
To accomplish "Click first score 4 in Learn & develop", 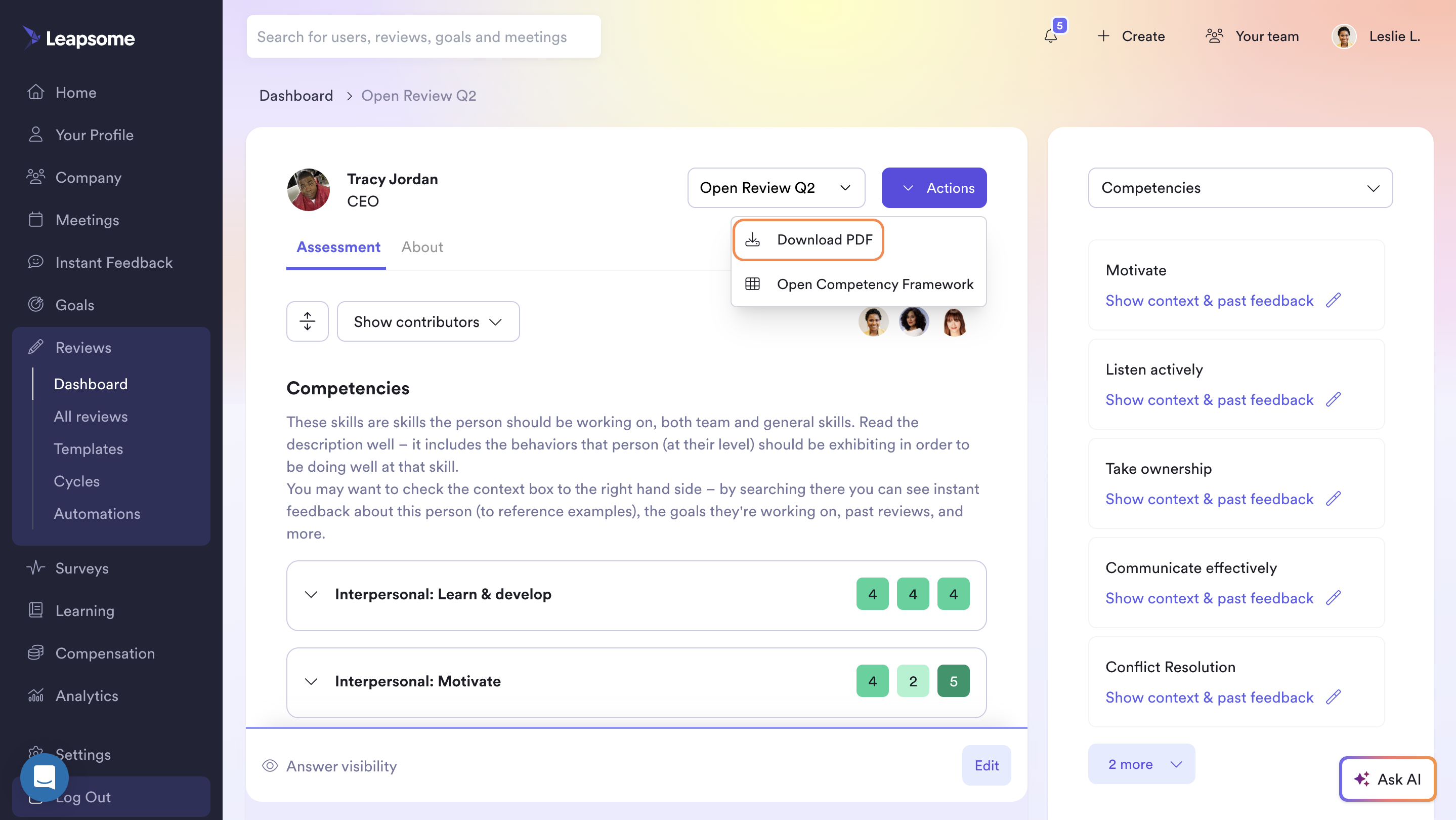I will point(872,594).
